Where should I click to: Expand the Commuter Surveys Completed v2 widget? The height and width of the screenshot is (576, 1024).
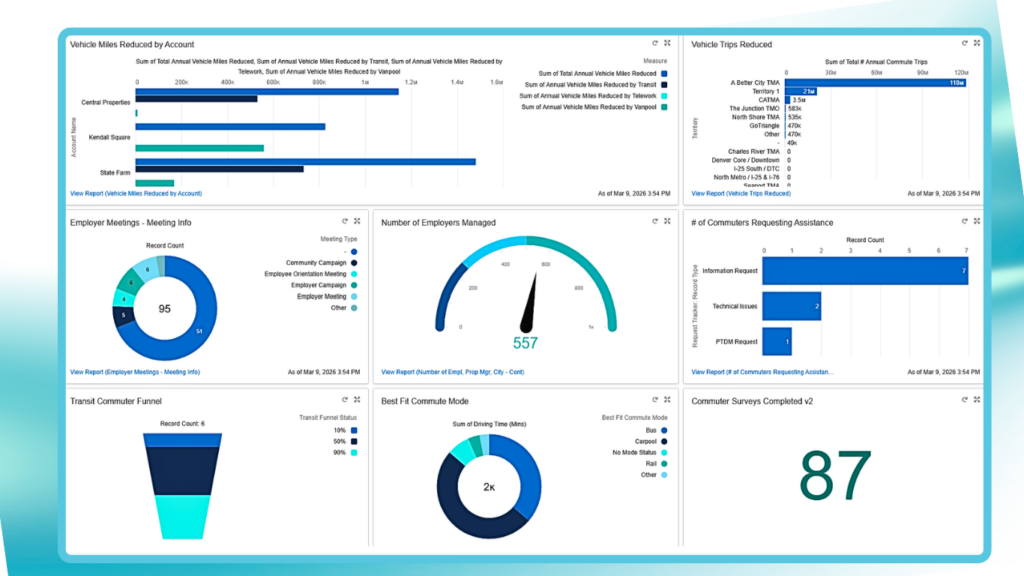click(x=977, y=400)
